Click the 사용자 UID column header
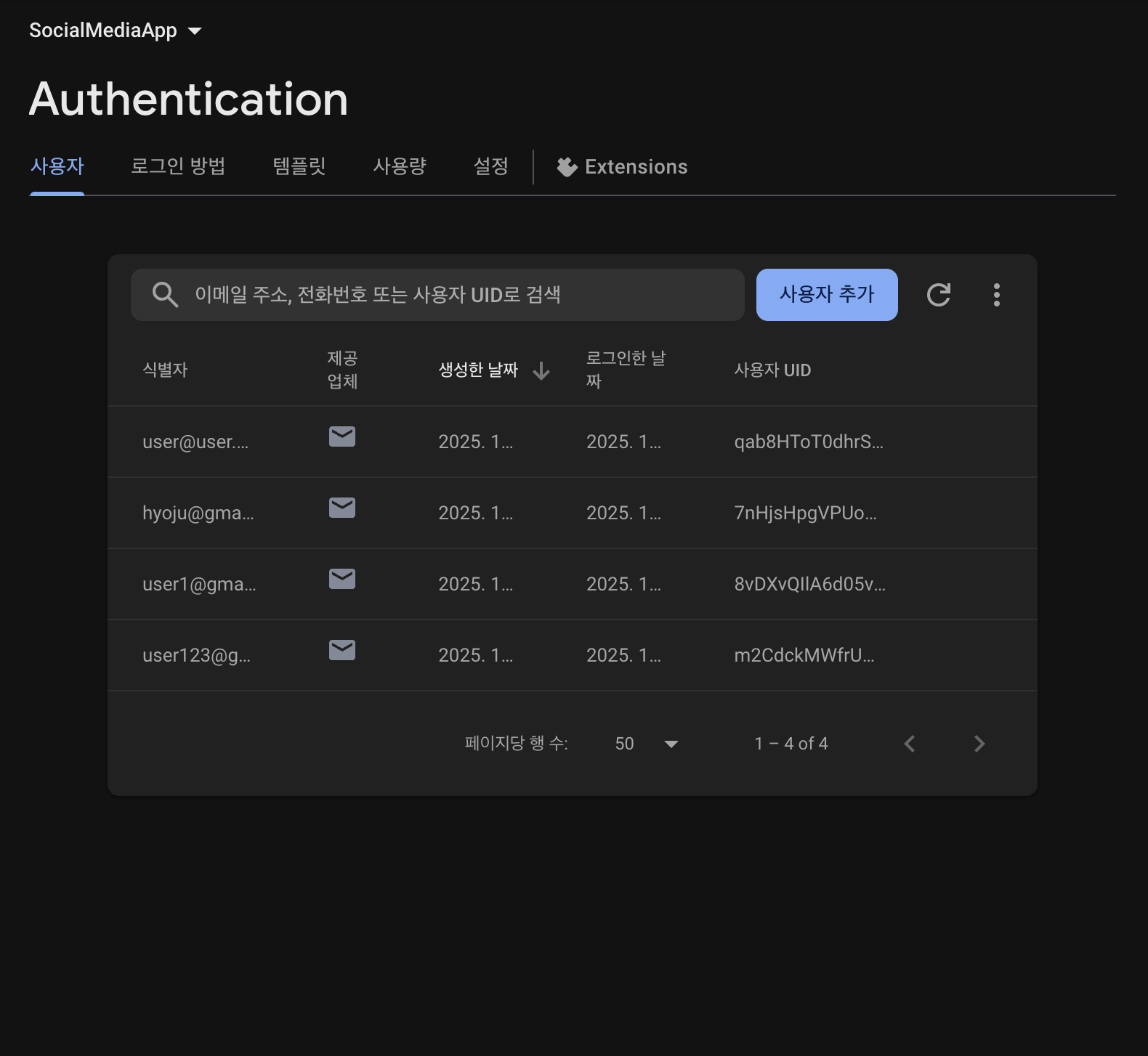Image resolution: width=1148 pixels, height=1056 pixels. pyautogui.click(x=772, y=370)
